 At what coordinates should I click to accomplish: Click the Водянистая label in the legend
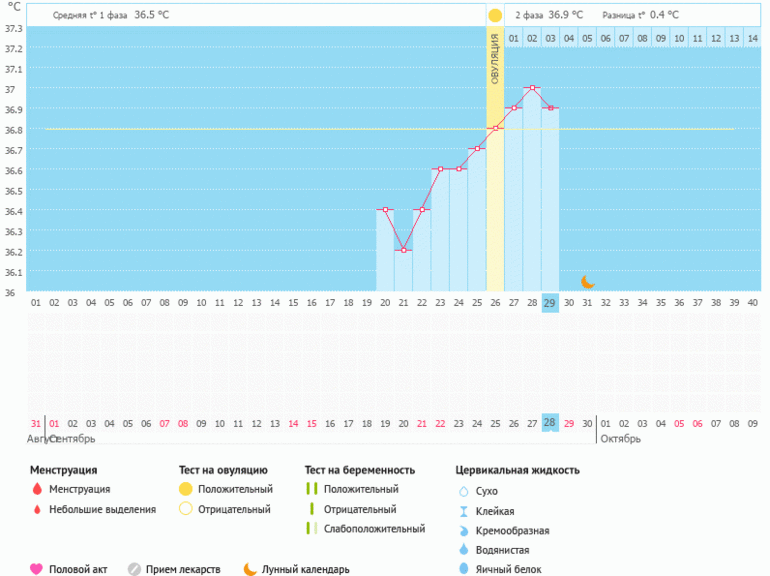pyautogui.click(x=503, y=550)
